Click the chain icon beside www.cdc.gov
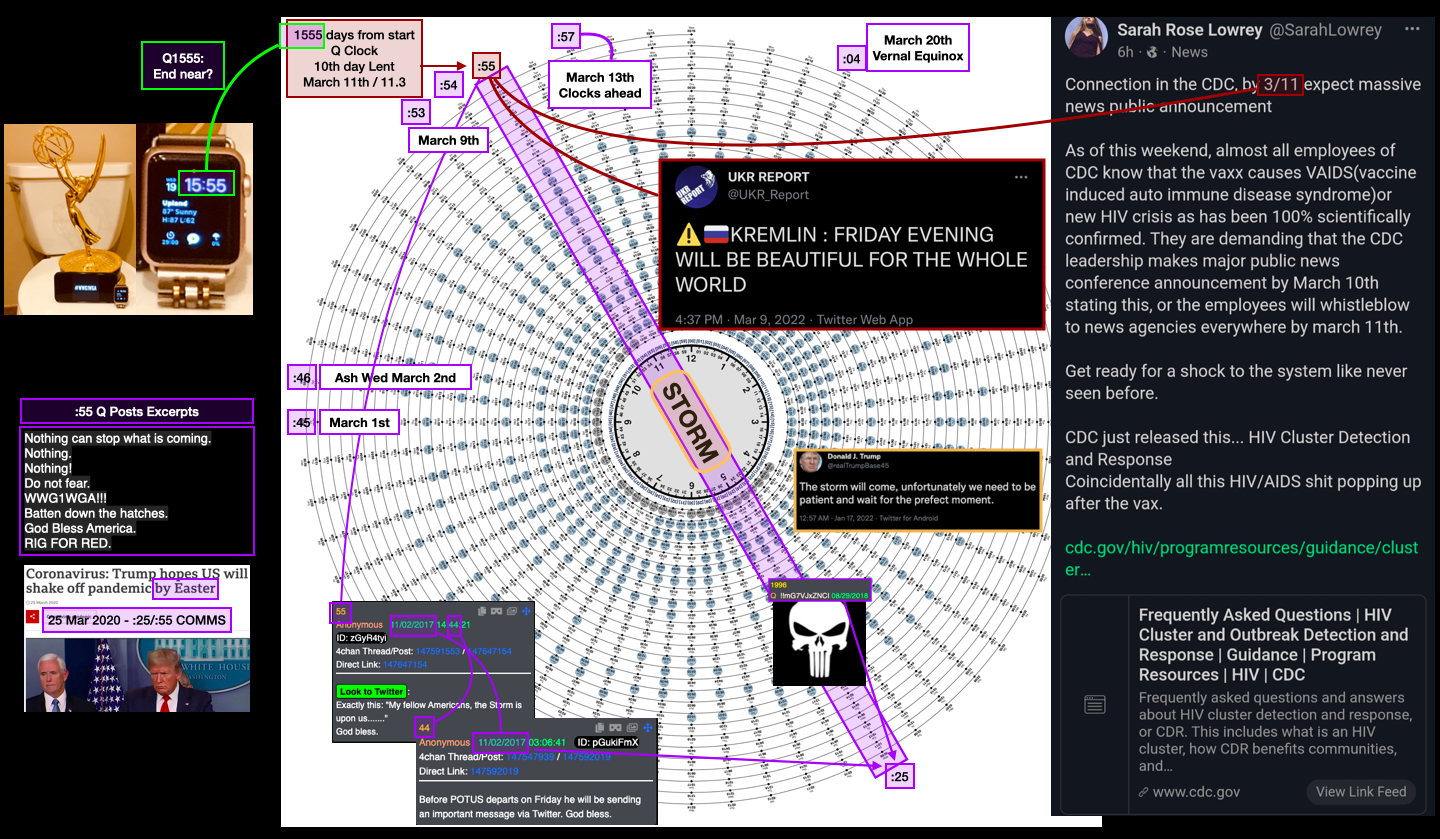Screen dimensions: 1440x839 pyautogui.click(x=1143, y=792)
